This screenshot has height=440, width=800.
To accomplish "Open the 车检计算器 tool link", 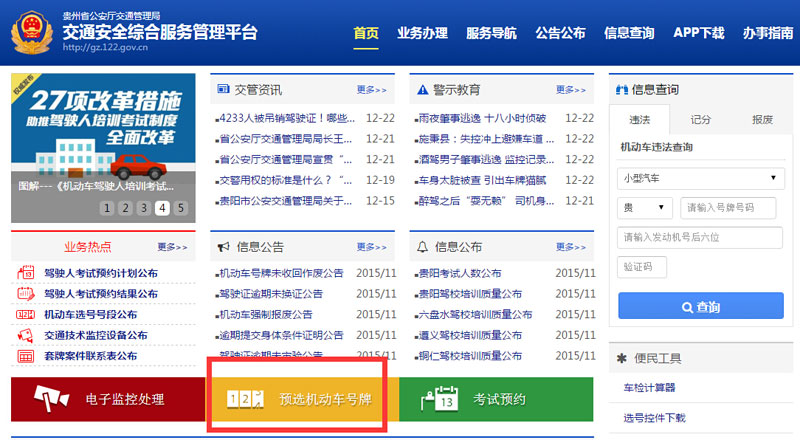I will [649, 387].
